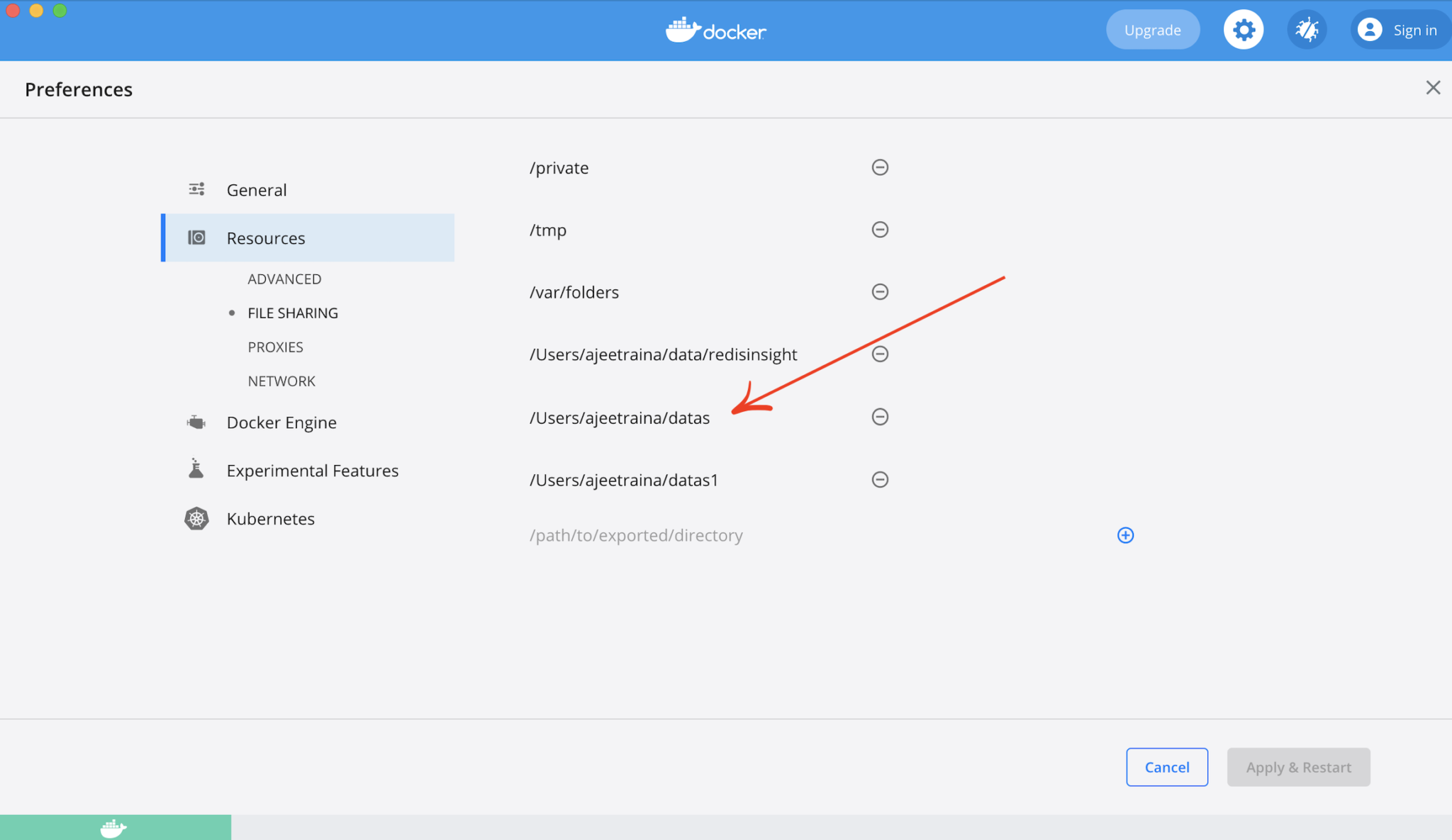Switch to the FILE SHARING section
Image resolution: width=1452 pixels, height=840 pixels.
[293, 312]
